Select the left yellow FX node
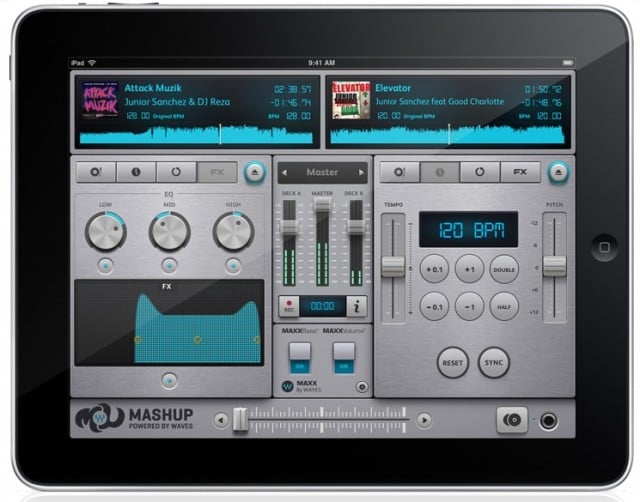 click(x=138, y=340)
